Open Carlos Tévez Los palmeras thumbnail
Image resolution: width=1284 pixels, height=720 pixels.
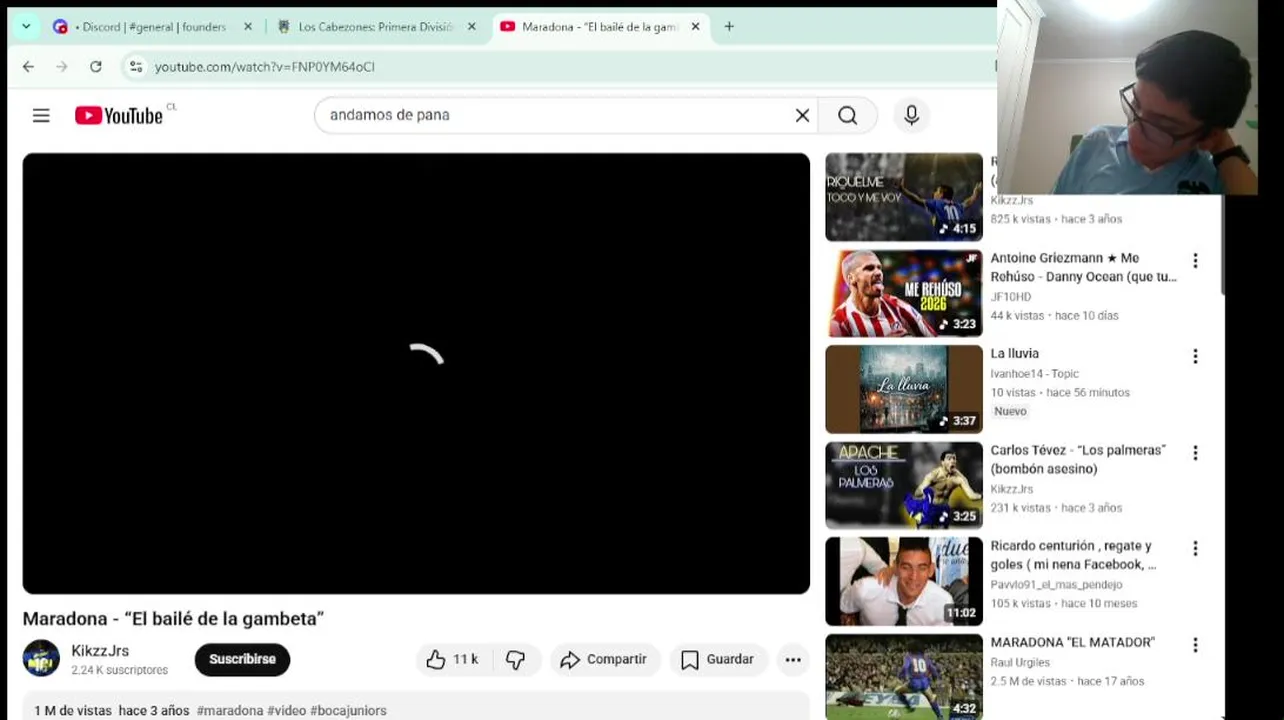(904, 485)
